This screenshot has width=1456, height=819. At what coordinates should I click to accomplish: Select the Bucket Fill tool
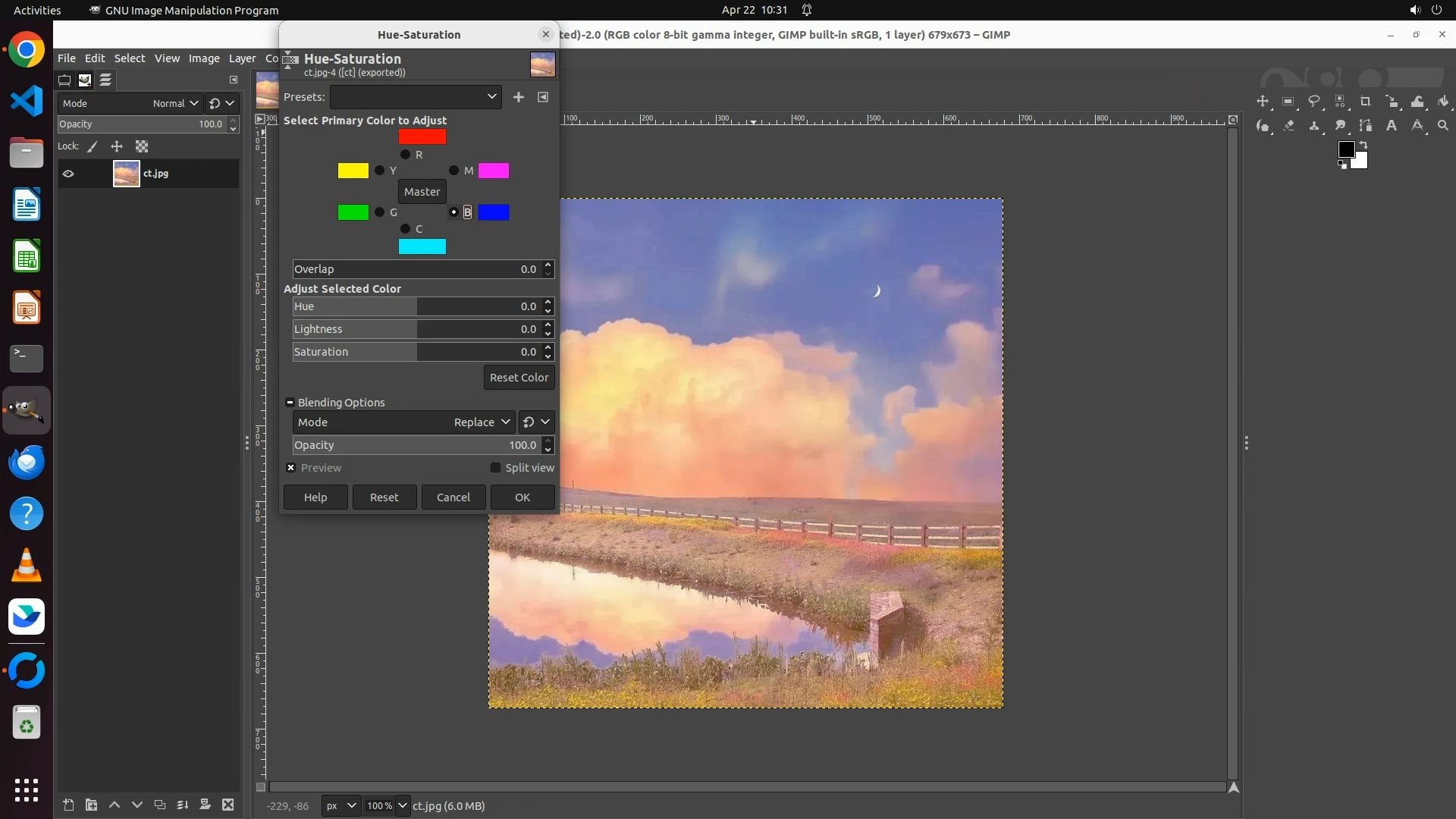[1443, 102]
